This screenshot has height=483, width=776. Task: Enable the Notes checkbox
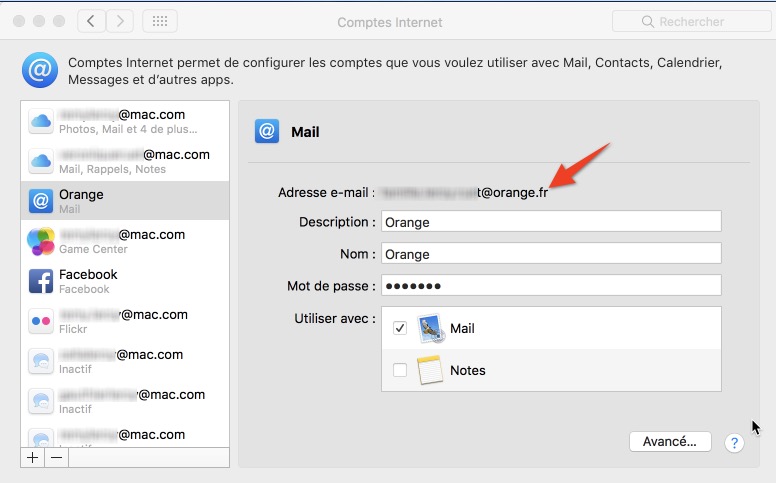[400, 370]
